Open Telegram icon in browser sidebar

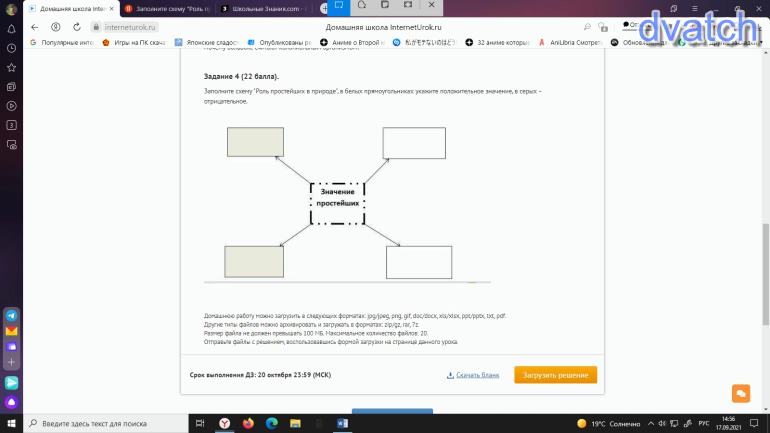point(11,314)
